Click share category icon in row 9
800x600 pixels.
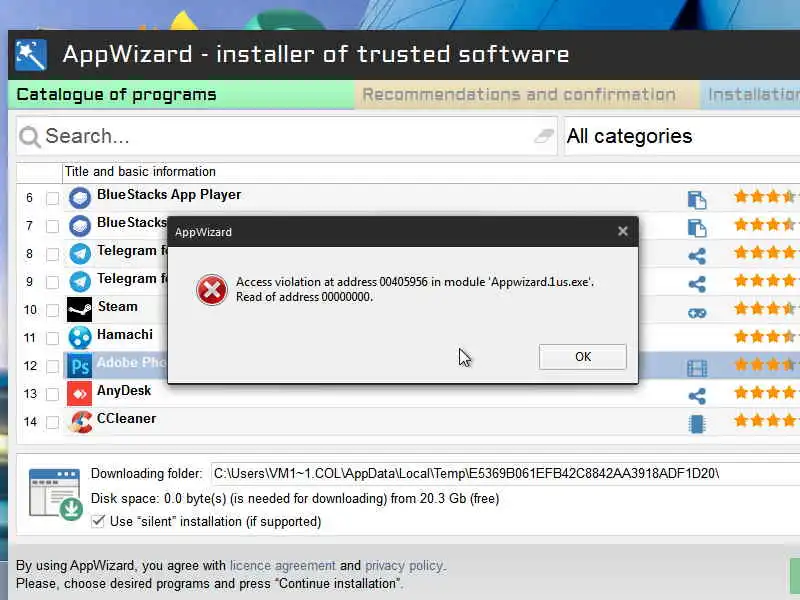[697, 284]
